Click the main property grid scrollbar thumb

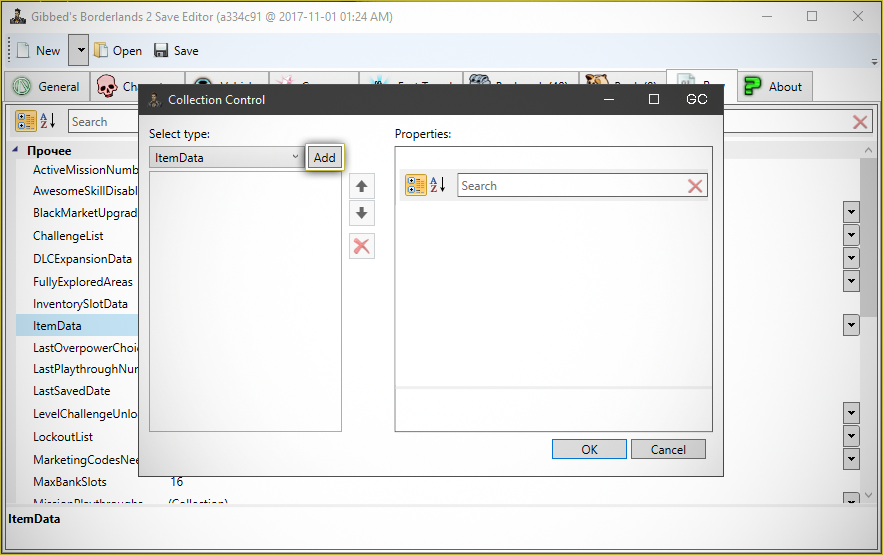(868, 236)
